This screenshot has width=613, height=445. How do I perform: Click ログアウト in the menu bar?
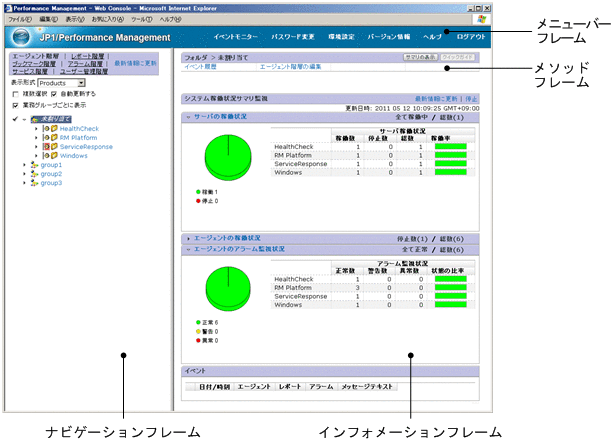tap(471, 37)
